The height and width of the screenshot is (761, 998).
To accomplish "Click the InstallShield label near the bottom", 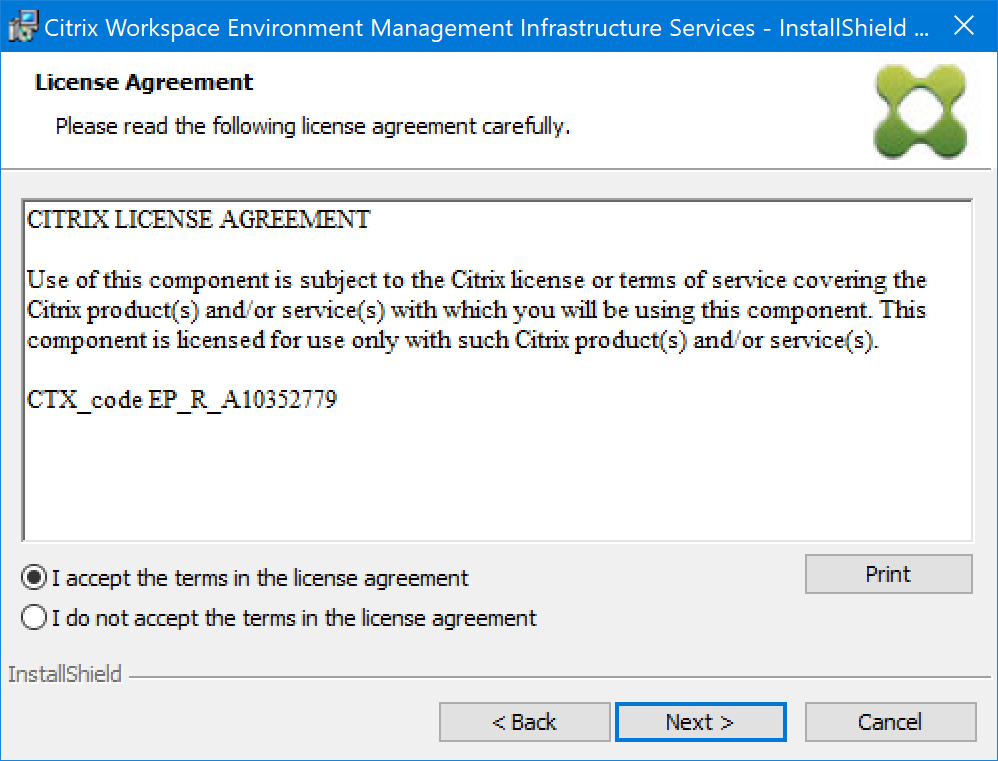I will [65, 675].
